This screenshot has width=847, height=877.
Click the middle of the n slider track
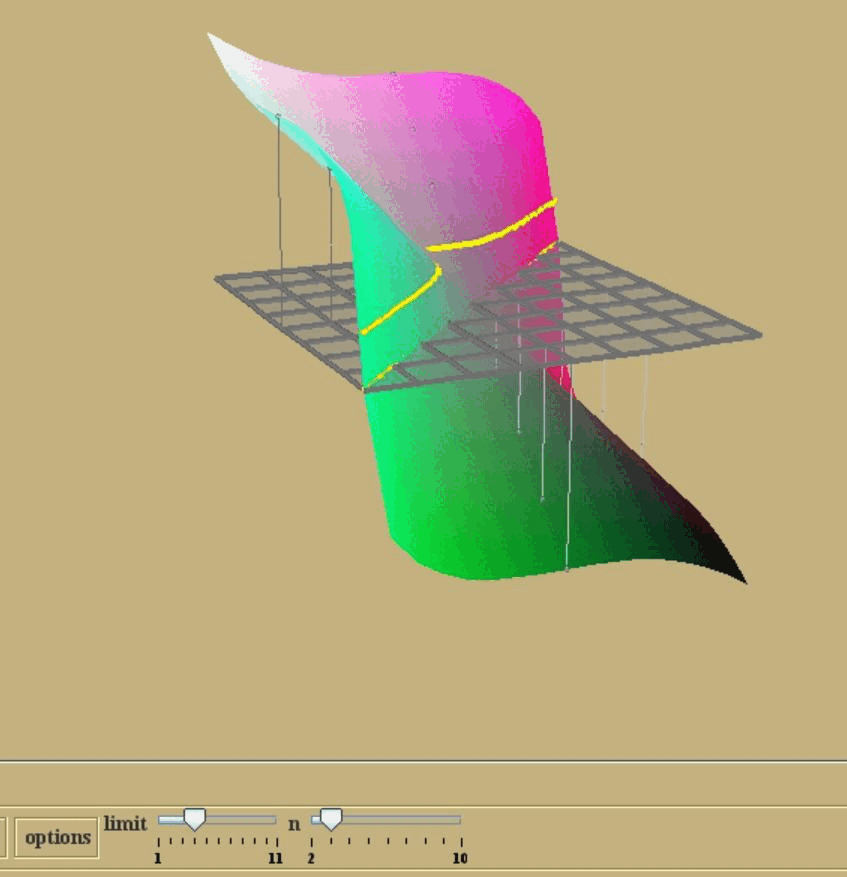tap(386, 820)
